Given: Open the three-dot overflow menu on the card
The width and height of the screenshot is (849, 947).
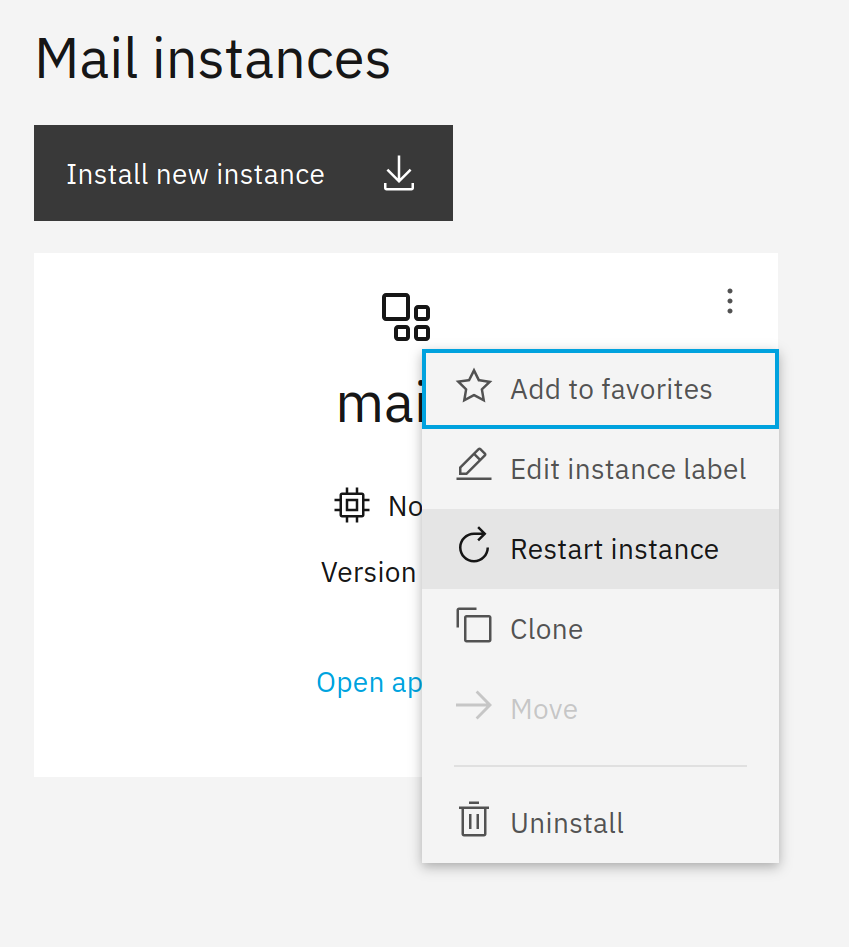Looking at the screenshot, I should (x=730, y=301).
